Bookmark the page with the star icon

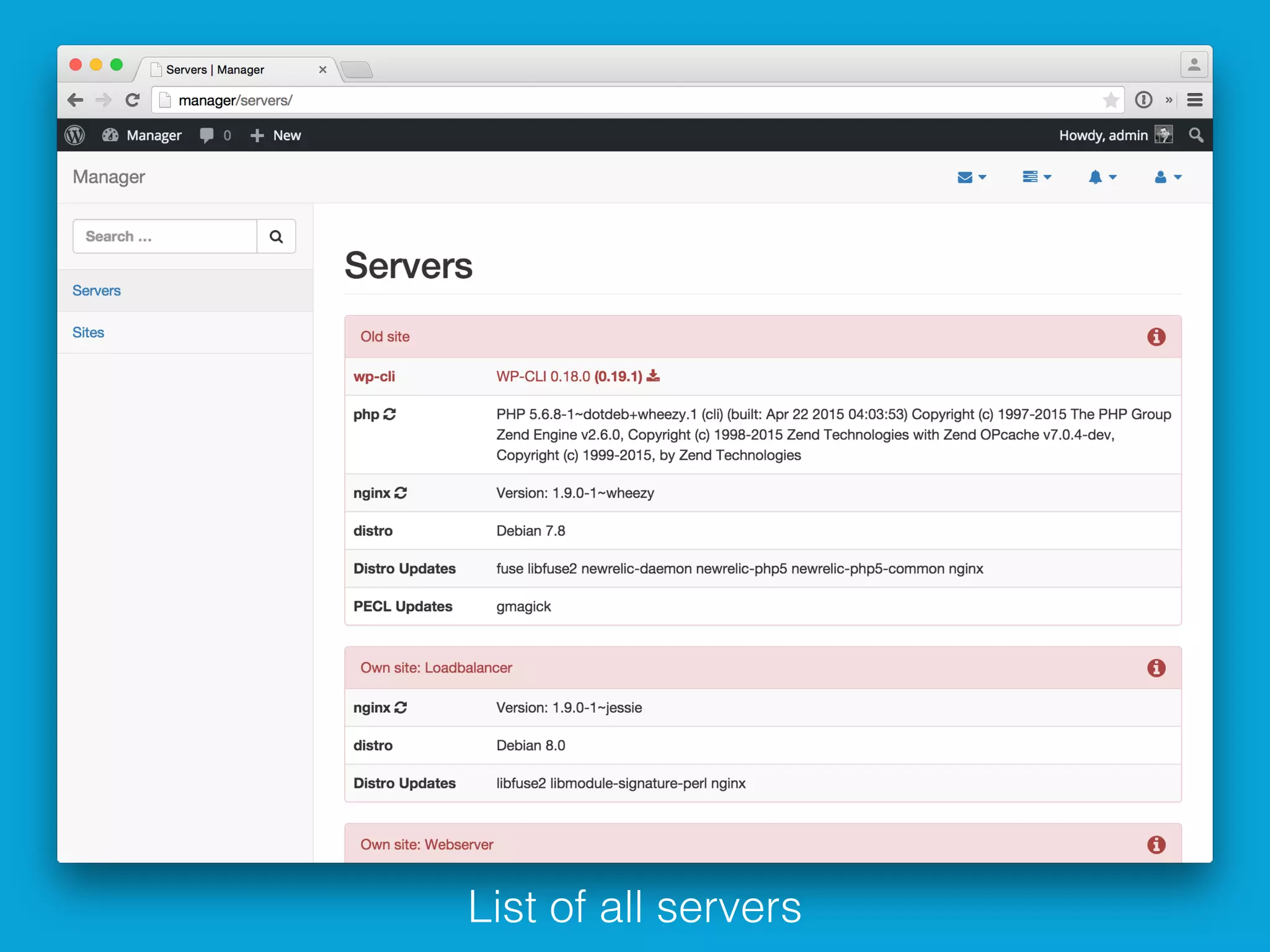(x=1111, y=100)
